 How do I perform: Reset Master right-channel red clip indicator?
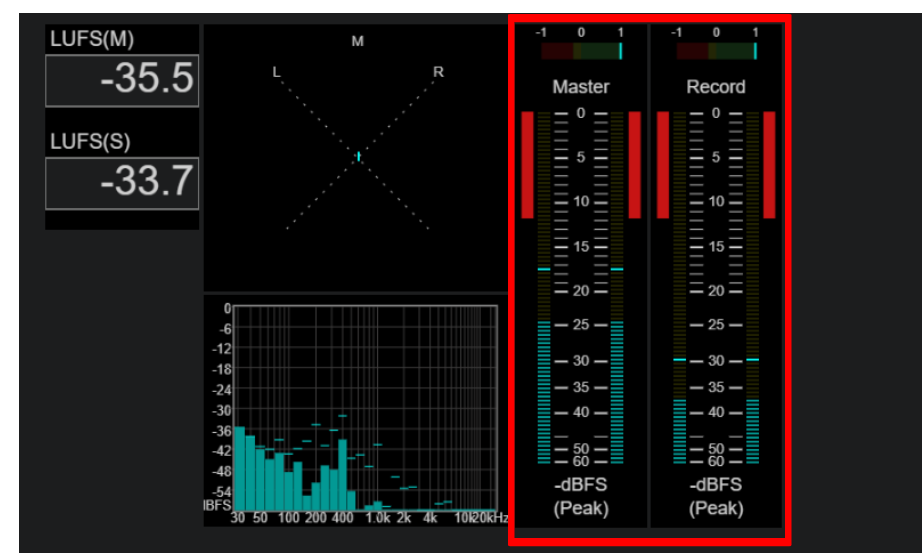[635, 165]
